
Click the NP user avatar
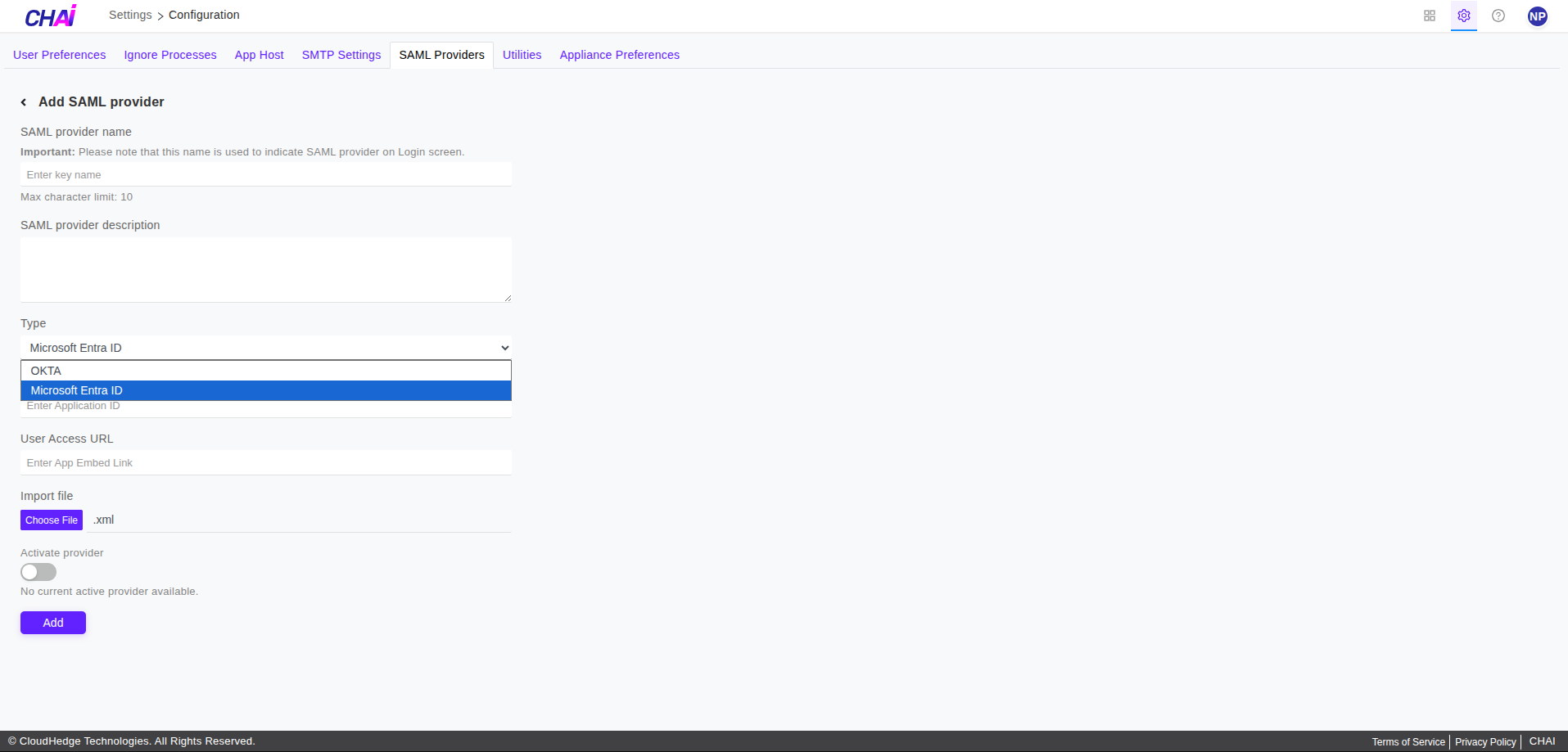click(1537, 16)
